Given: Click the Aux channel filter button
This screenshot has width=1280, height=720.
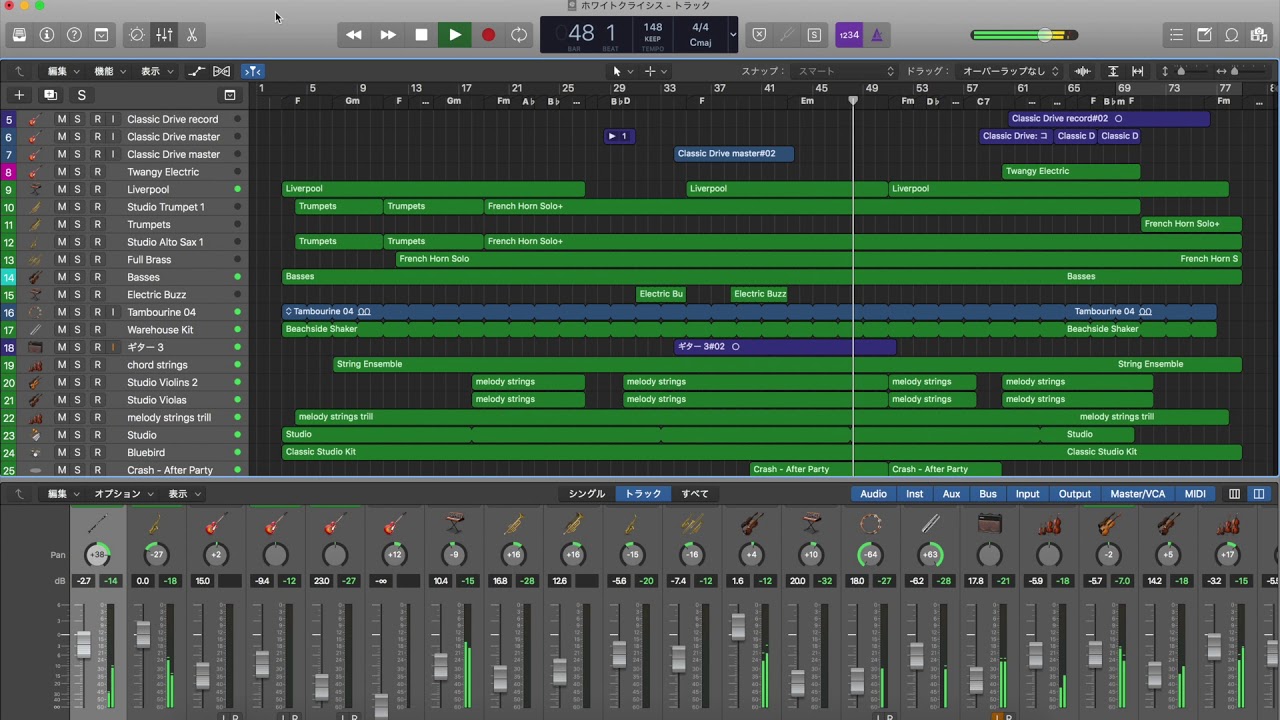Looking at the screenshot, I should point(951,494).
